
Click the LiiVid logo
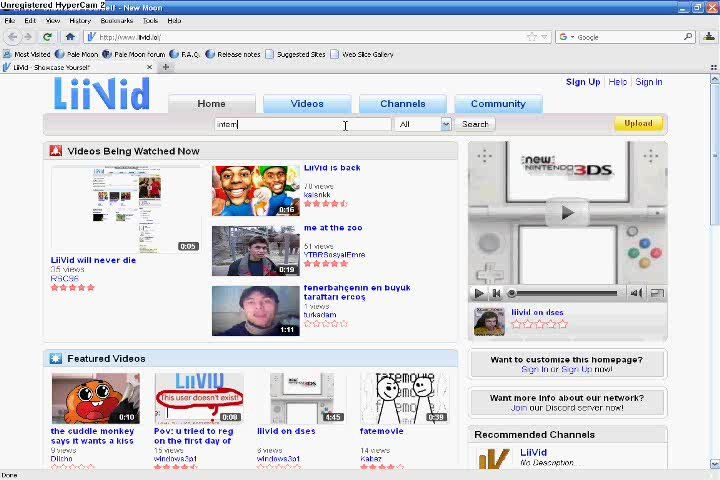[101, 94]
